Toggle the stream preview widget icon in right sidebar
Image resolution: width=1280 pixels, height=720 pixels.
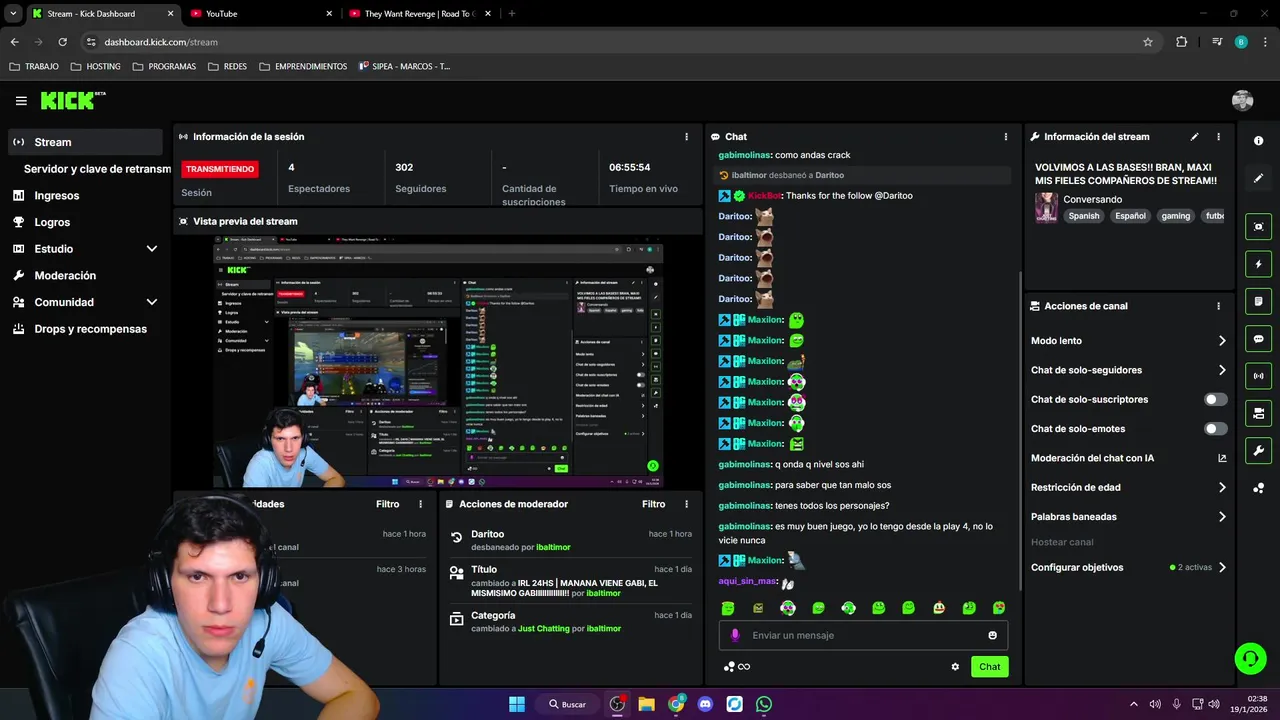tap(1258, 226)
